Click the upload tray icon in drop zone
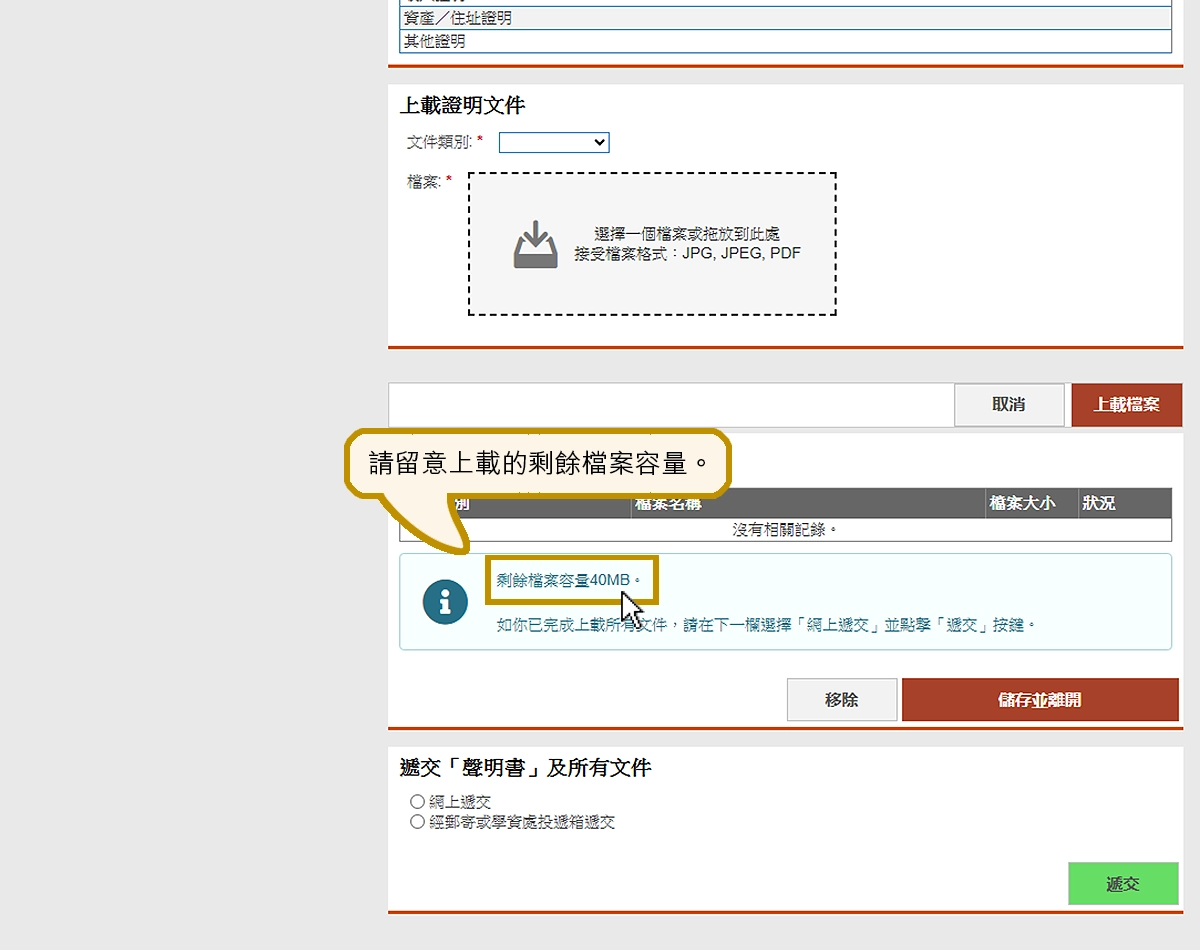The image size is (1200, 950). (x=535, y=245)
